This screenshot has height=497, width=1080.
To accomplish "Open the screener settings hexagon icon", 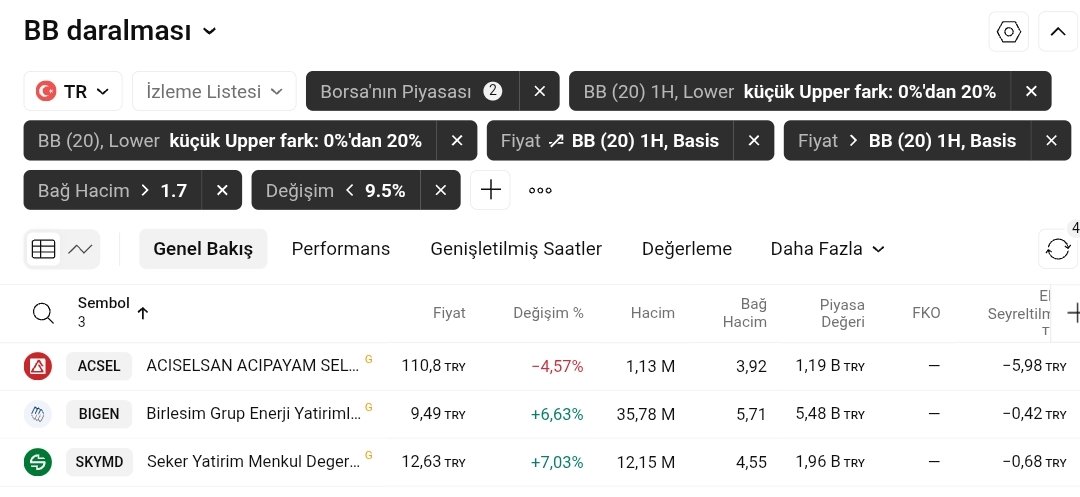I will click(x=1009, y=32).
